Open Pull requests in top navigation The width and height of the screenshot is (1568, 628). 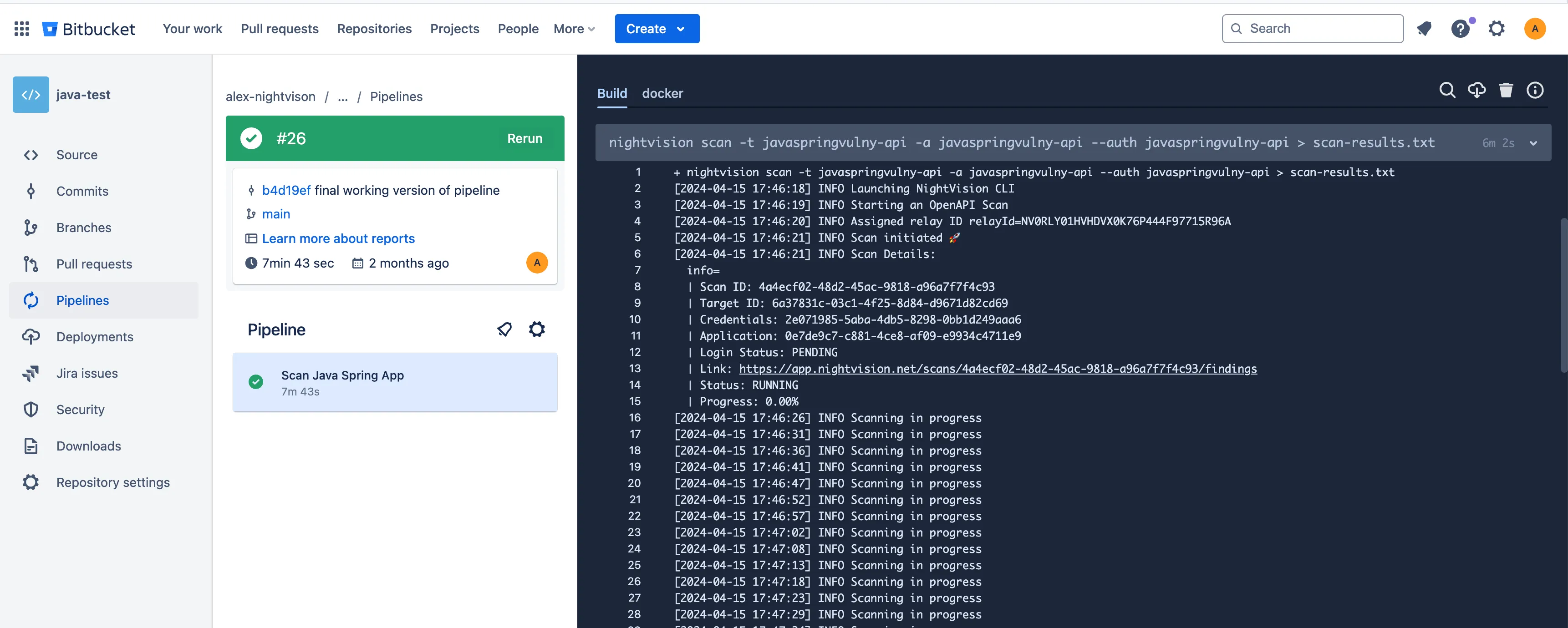pyautogui.click(x=280, y=29)
